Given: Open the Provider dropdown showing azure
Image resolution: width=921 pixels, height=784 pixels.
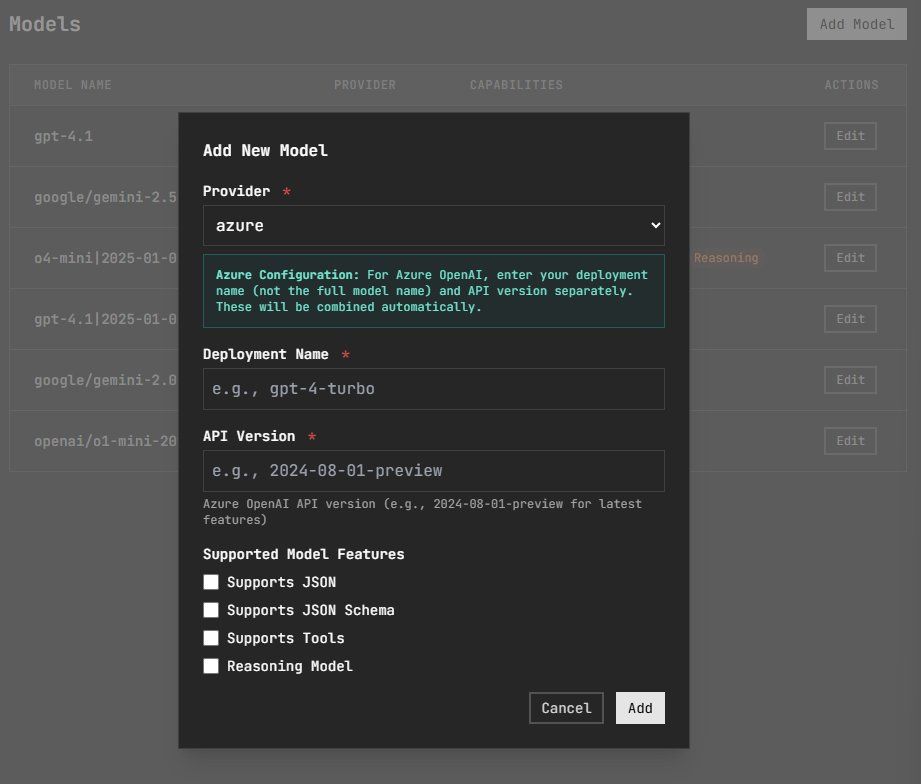Looking at the screenshot, I should coord(433,226).
